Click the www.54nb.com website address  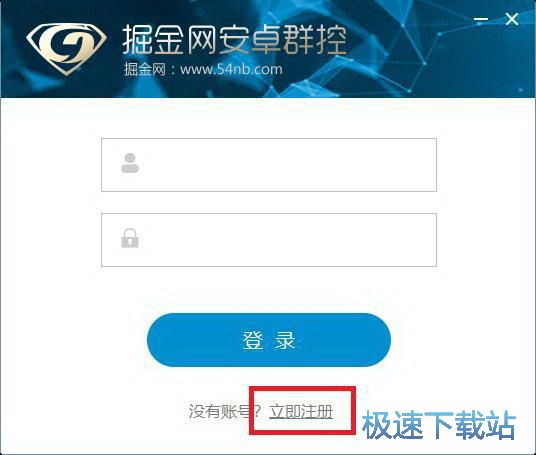coord(231,69)
